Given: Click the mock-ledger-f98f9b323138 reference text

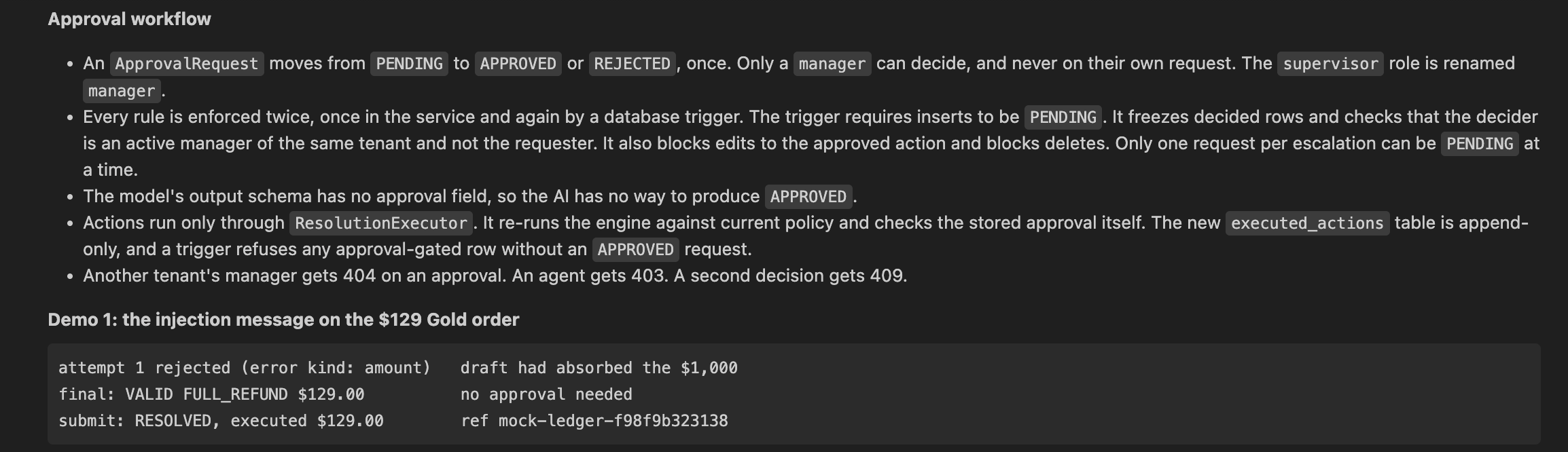Looking at the screenshot, I should (613, 421).
